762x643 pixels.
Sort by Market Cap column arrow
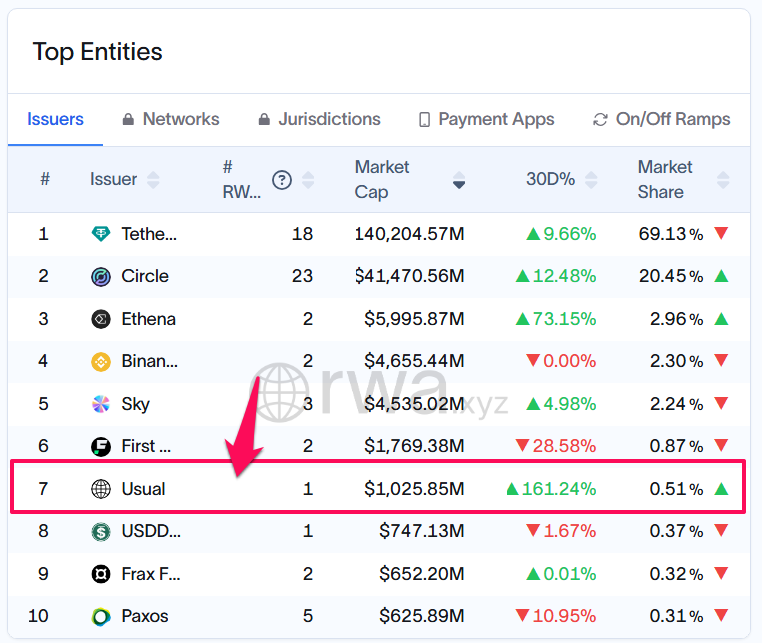[x=459, y=180]
